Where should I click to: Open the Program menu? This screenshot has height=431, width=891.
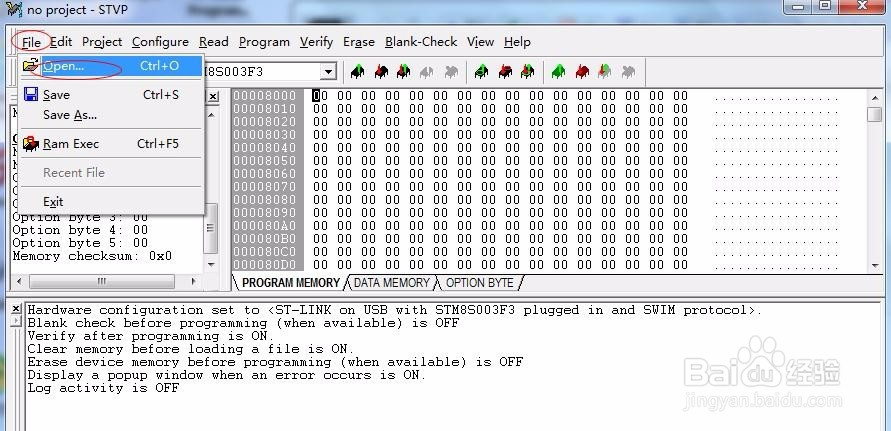pyautogui.click(x=264, y=42)
